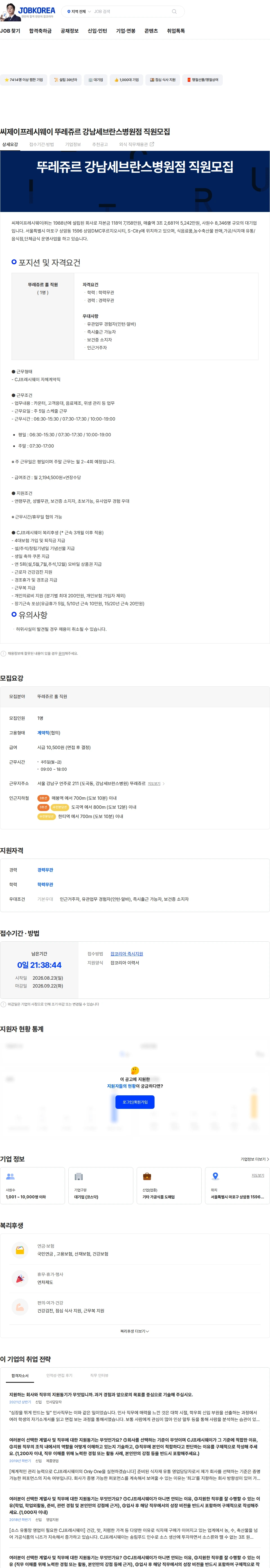Click the 위치 map pin icon
The height and width of the screenshot is (1568, 270).
pos(215,1176)
